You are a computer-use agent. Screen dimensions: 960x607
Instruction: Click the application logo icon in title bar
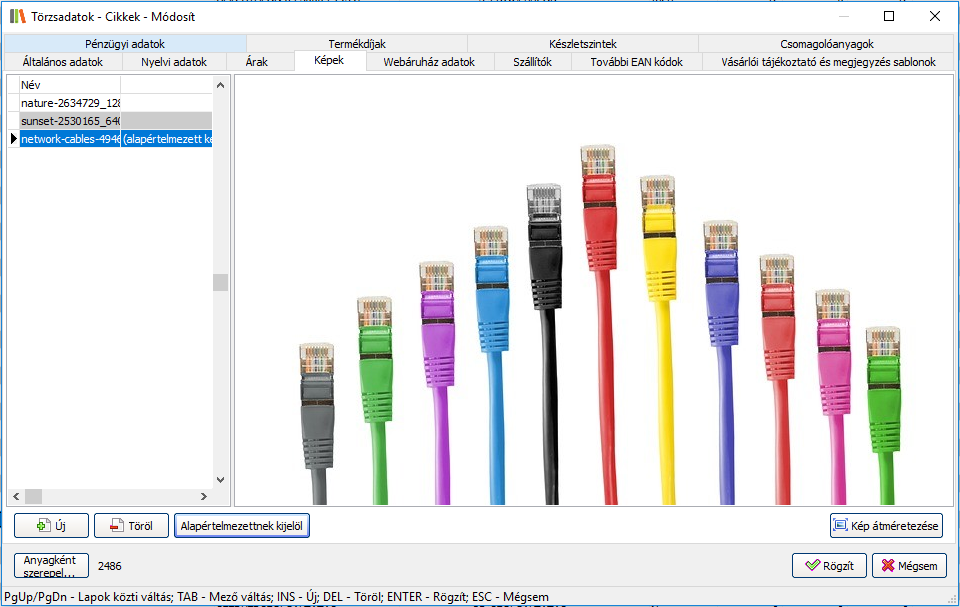click(x=17, y=17)
